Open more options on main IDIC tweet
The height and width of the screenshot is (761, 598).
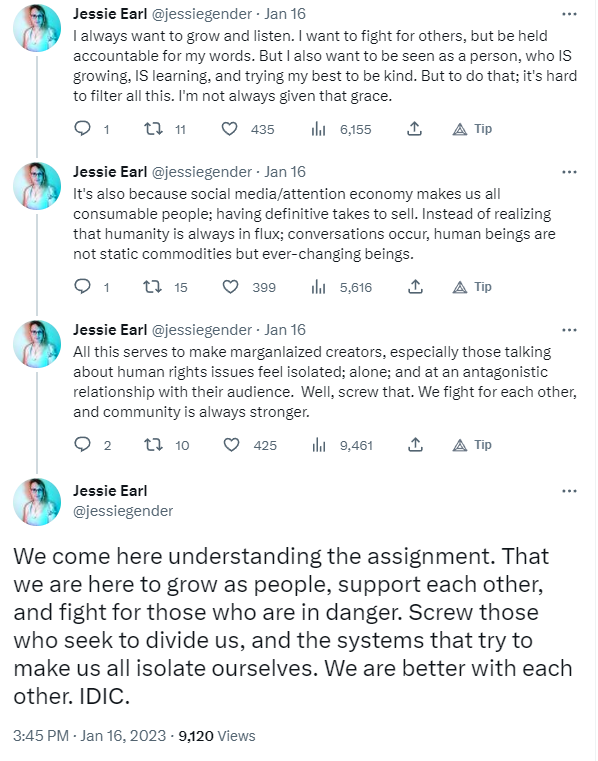point(569,491)
